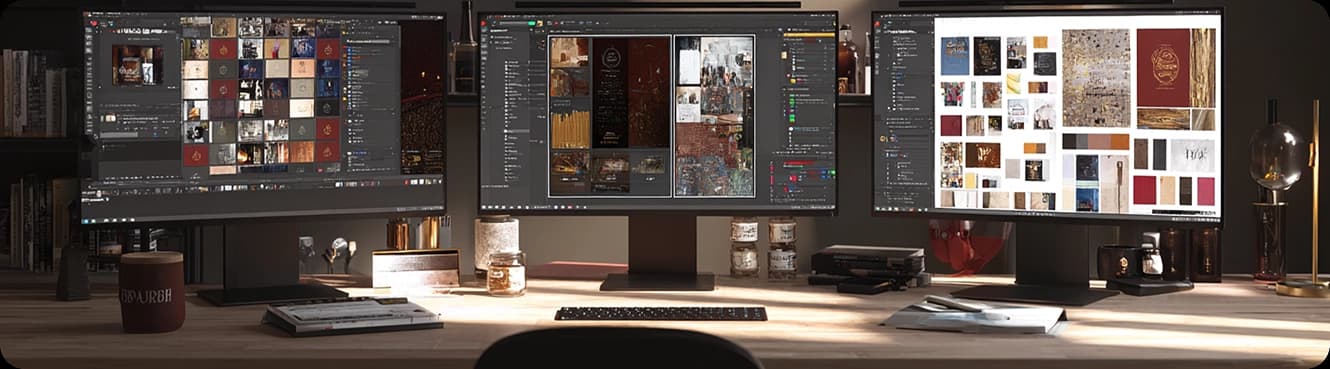Toggle the green switch in middle monitor's top toolbar
1330x369 pixels.
tap(531, 23)
